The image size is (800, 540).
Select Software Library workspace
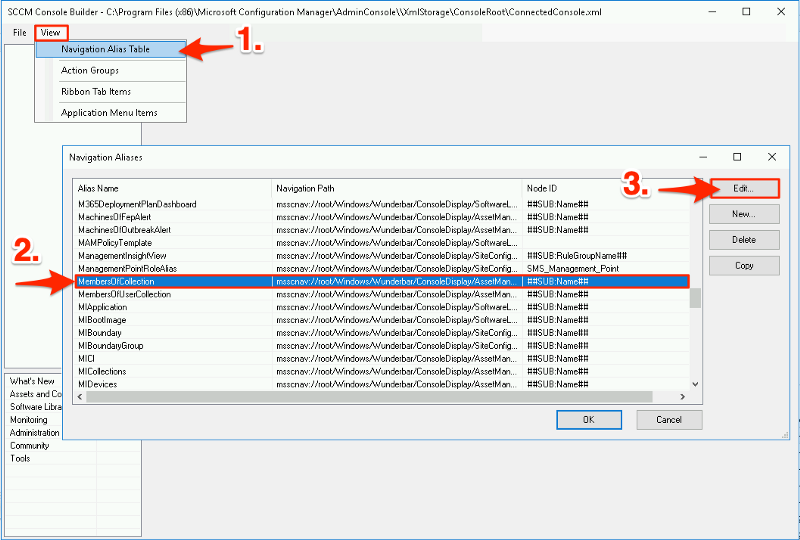click(35, 407)
